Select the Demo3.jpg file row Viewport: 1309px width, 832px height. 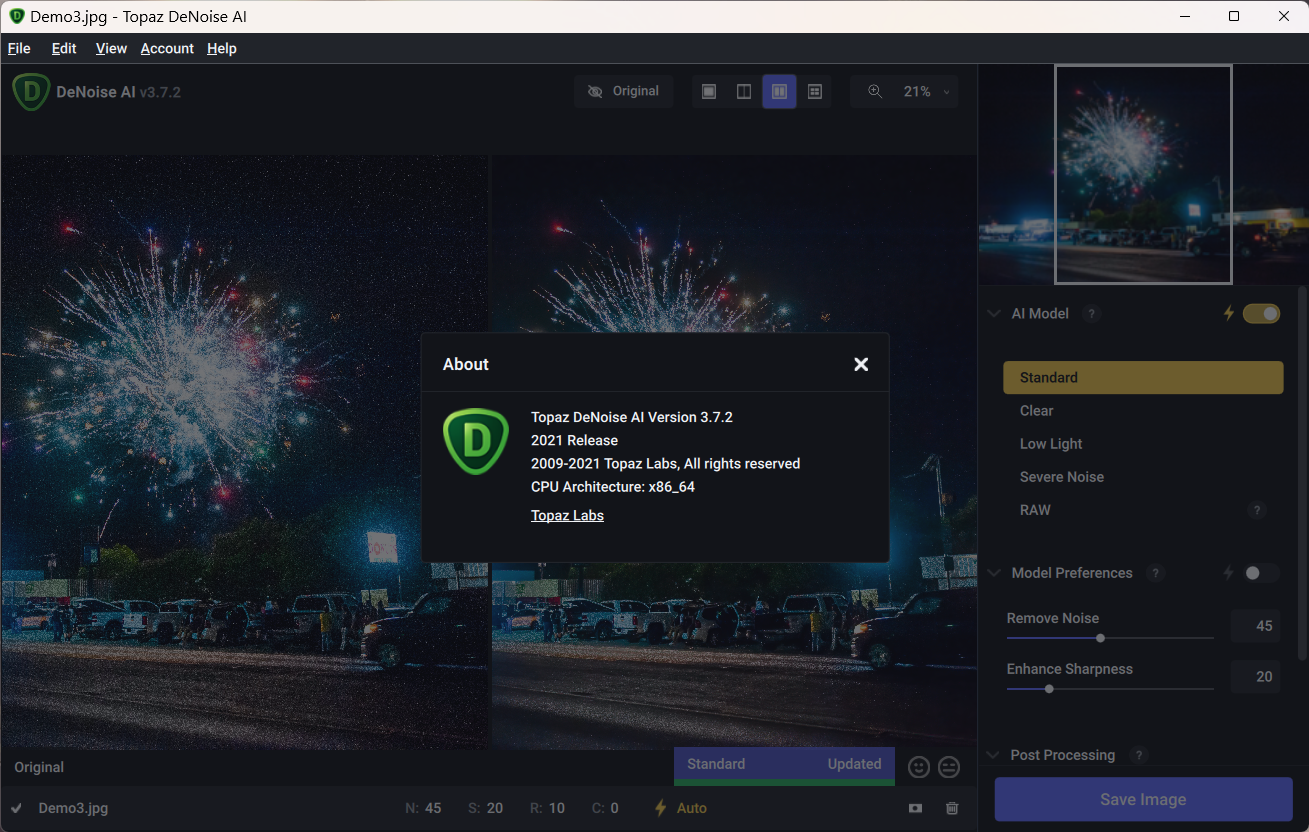tap(488, 808)
